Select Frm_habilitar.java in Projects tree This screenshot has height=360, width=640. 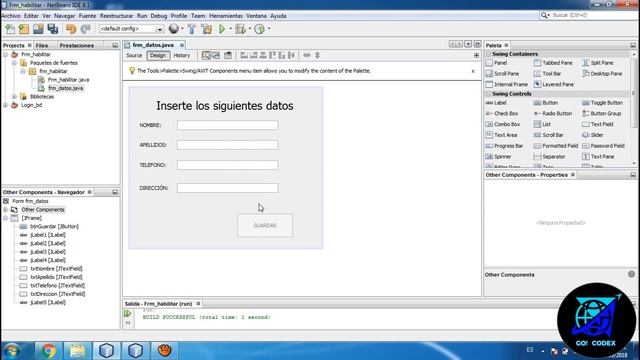tap(68, 80)
